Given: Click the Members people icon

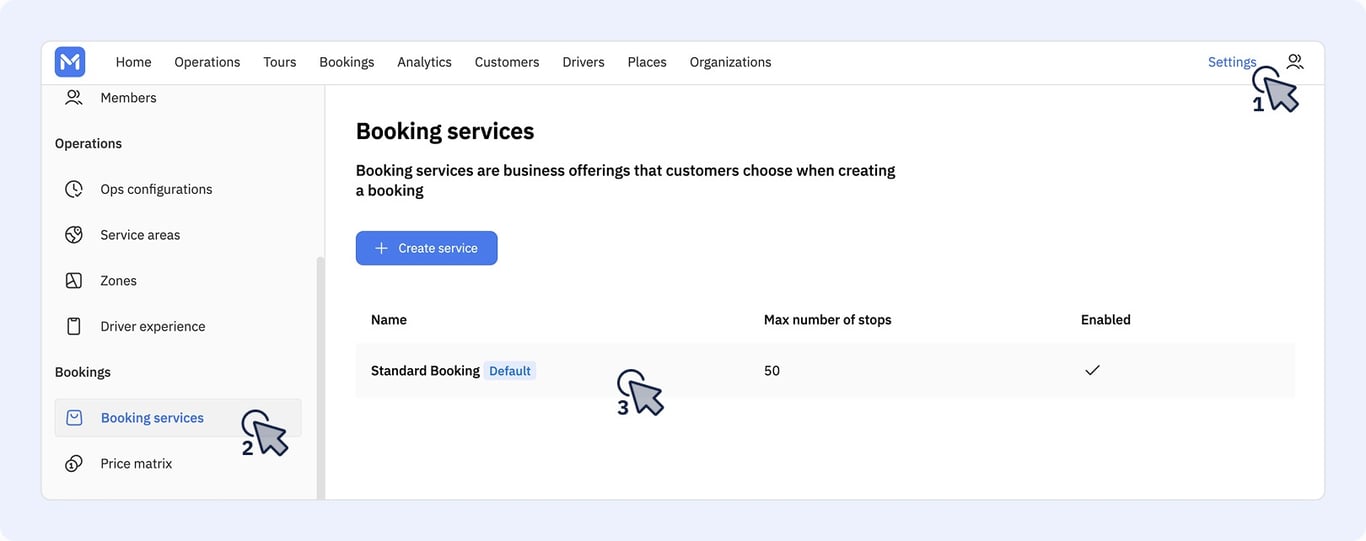Looking at the screenshot, I should pyautogui.click(x=74, y=97).
